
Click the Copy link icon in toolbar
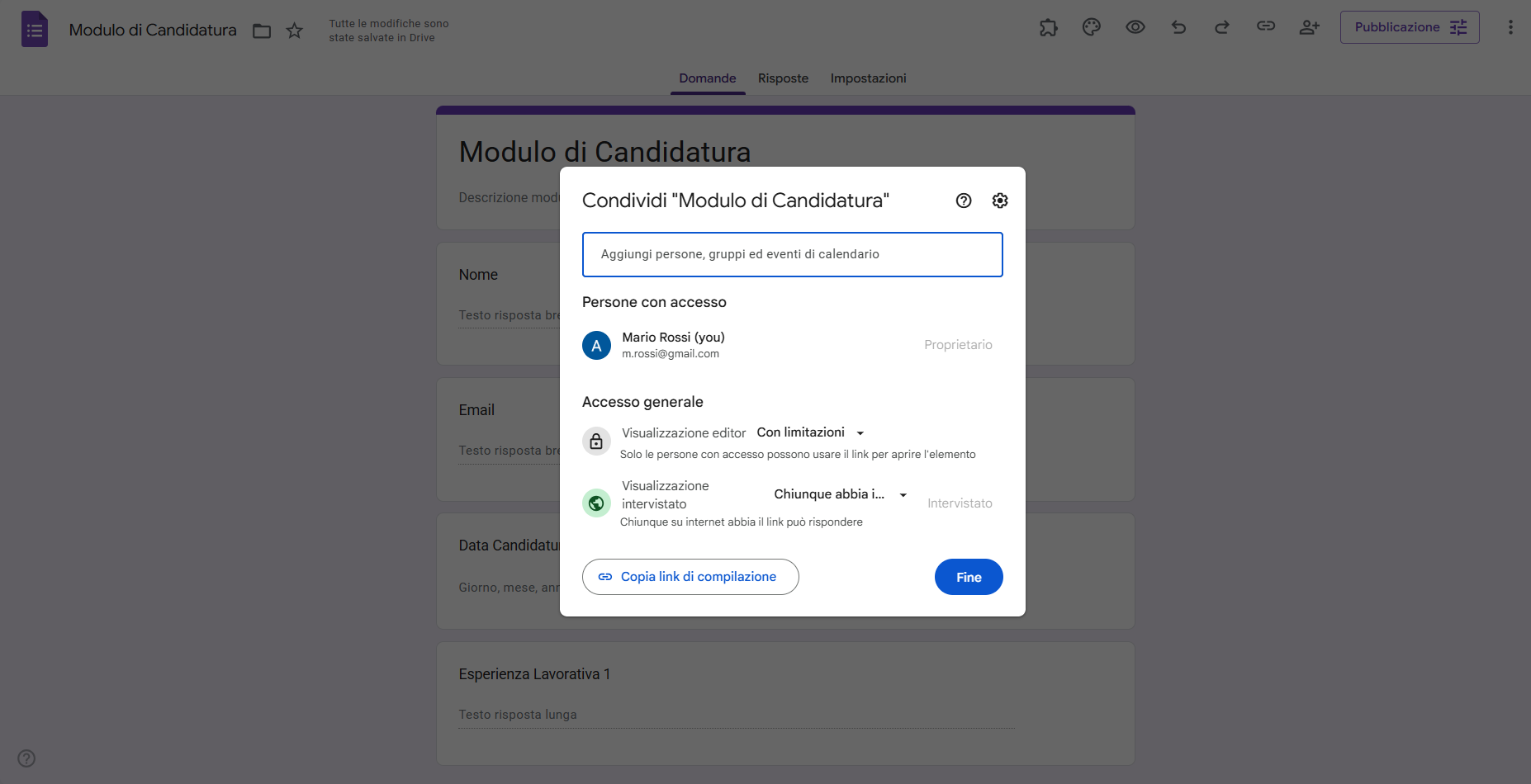(x=1266, y=26)
